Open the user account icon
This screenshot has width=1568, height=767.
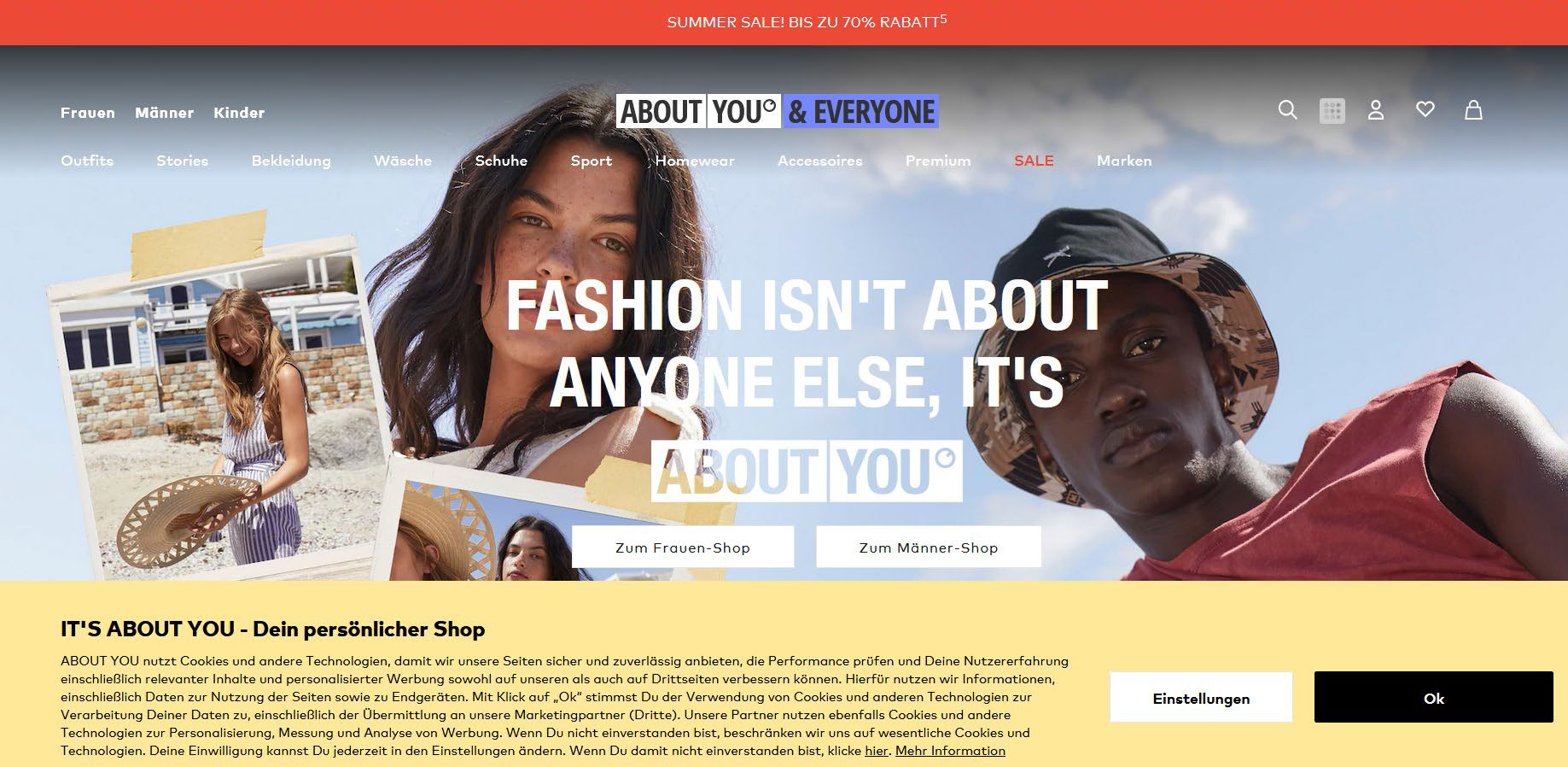pyautogui.click(x=1376, y=110)
